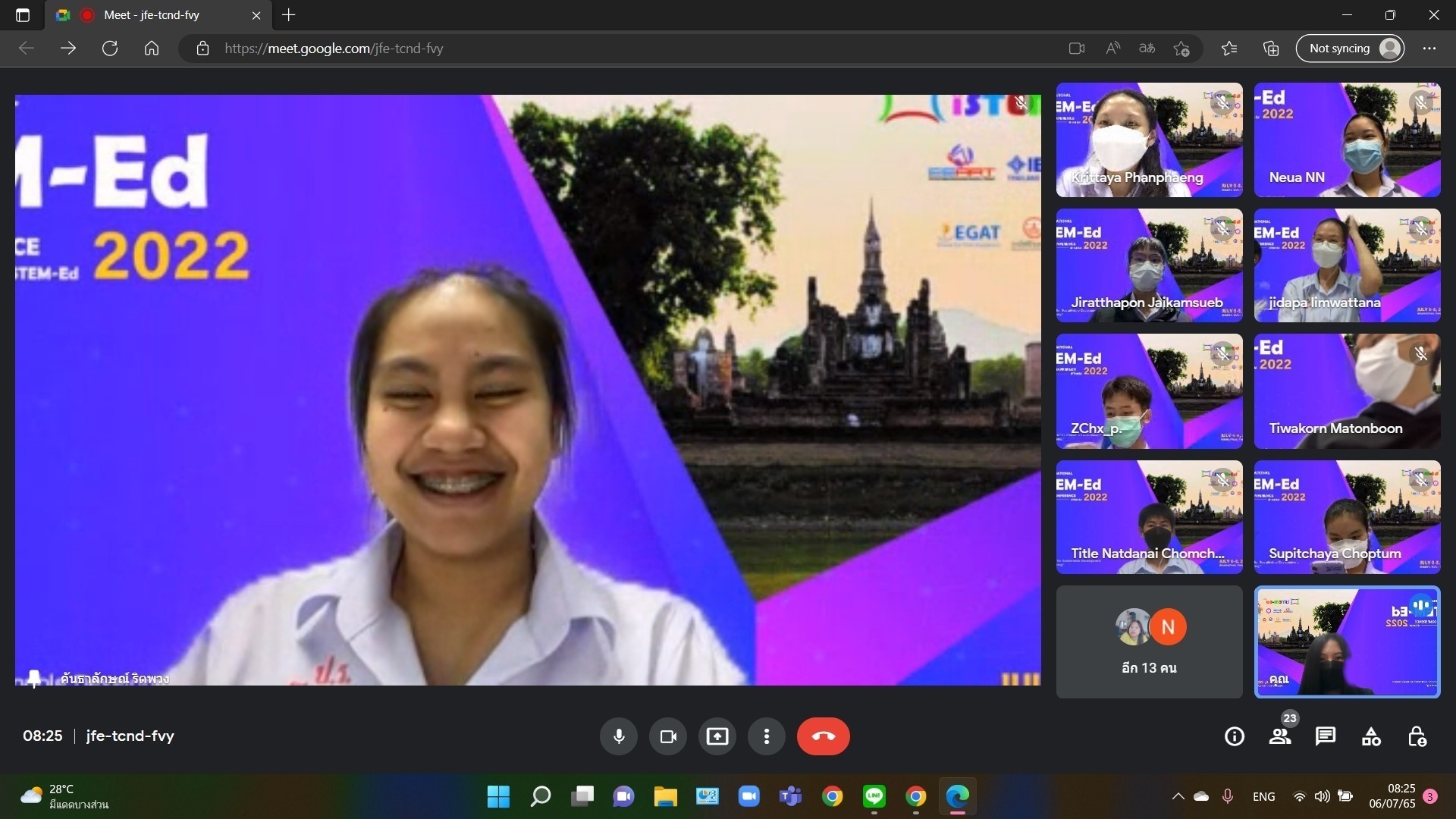
Task: Open LINE app from taskbar
Action: click(x=874, y=796)
